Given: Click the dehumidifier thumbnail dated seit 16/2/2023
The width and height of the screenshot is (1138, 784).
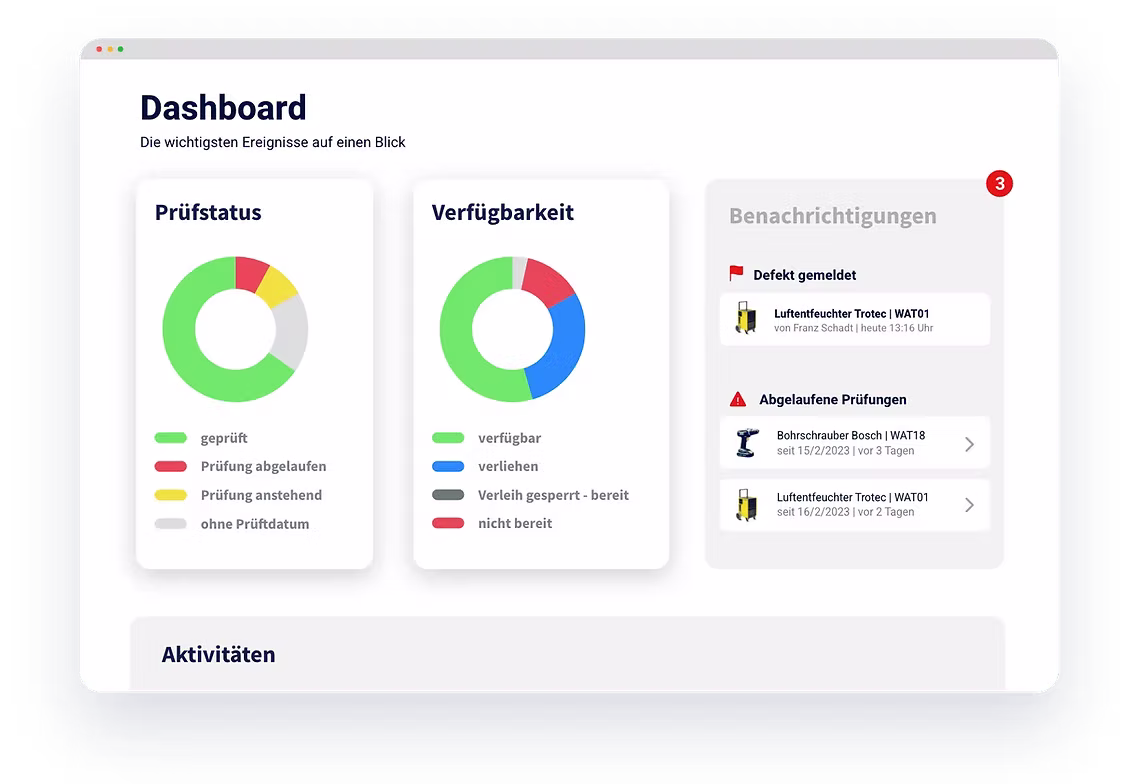Looking at the screenshot, I should (x=746, y=505).
